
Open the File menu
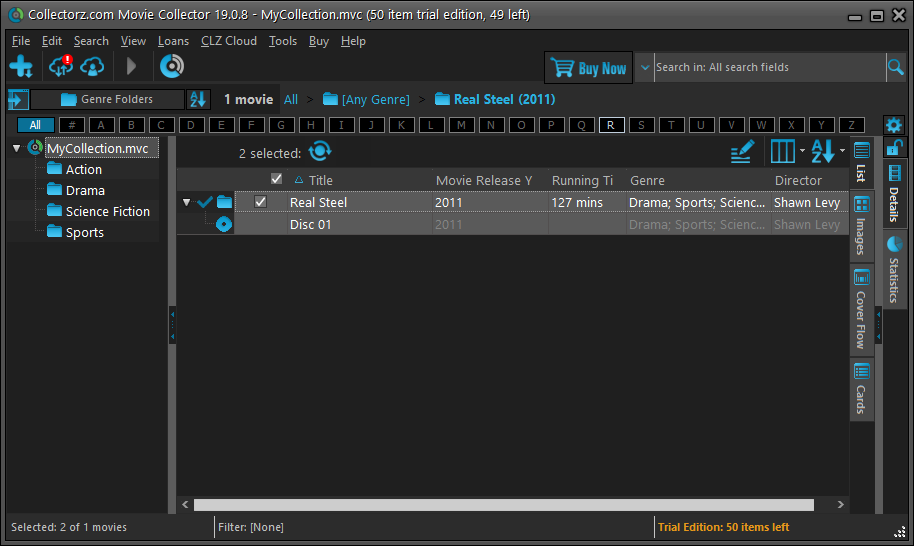21,41
